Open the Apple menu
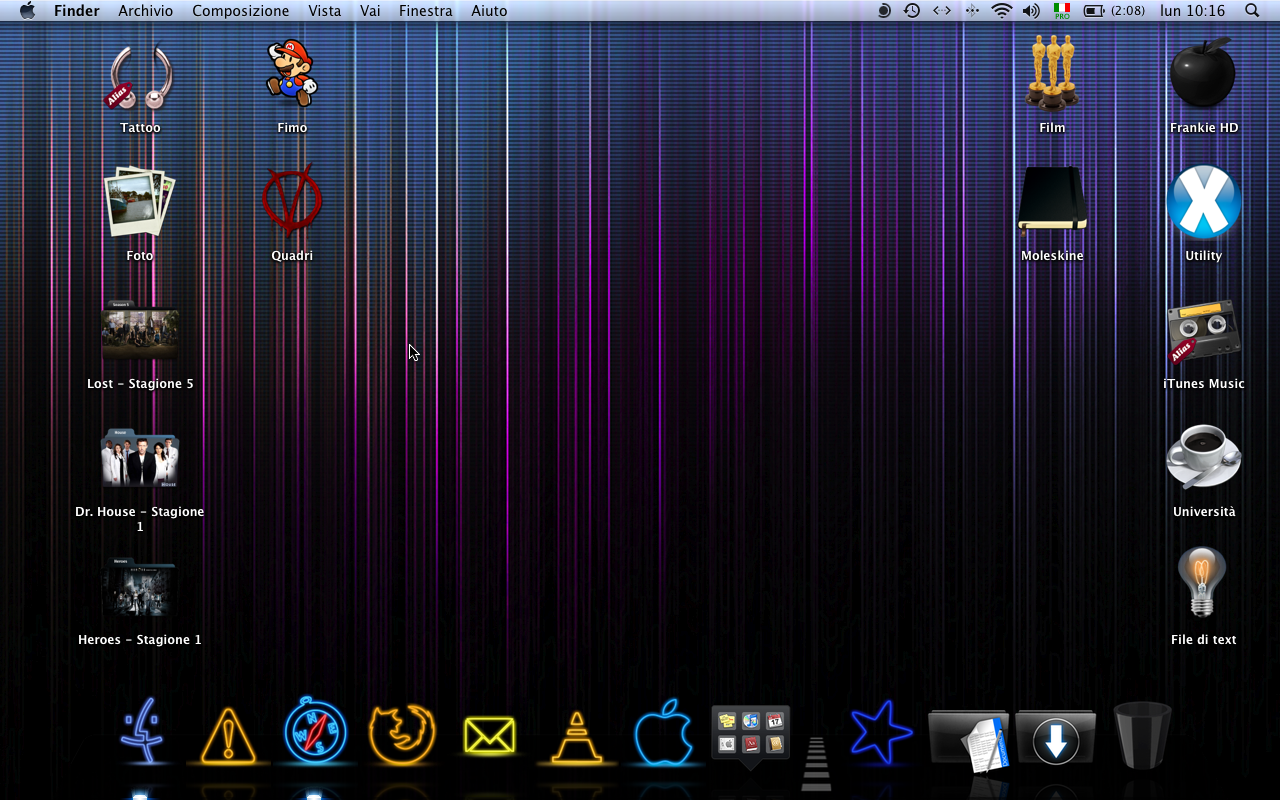Viewport: 1280px width, 800px height. [x=27, y=11]
